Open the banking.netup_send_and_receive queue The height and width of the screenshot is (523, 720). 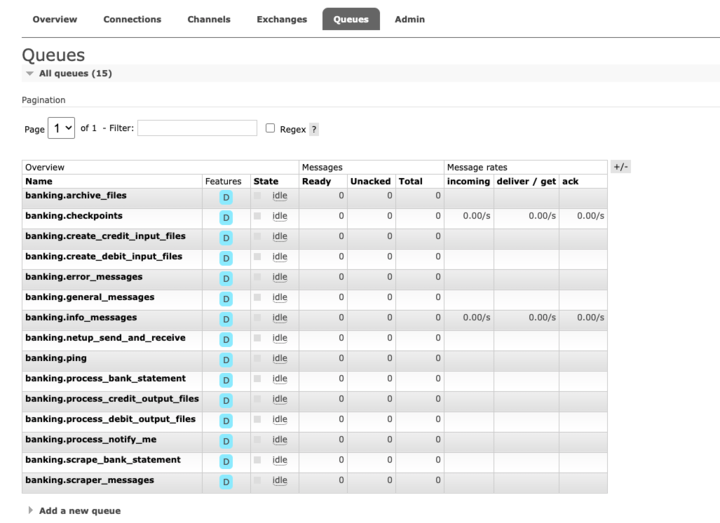[x=106, y=338]
